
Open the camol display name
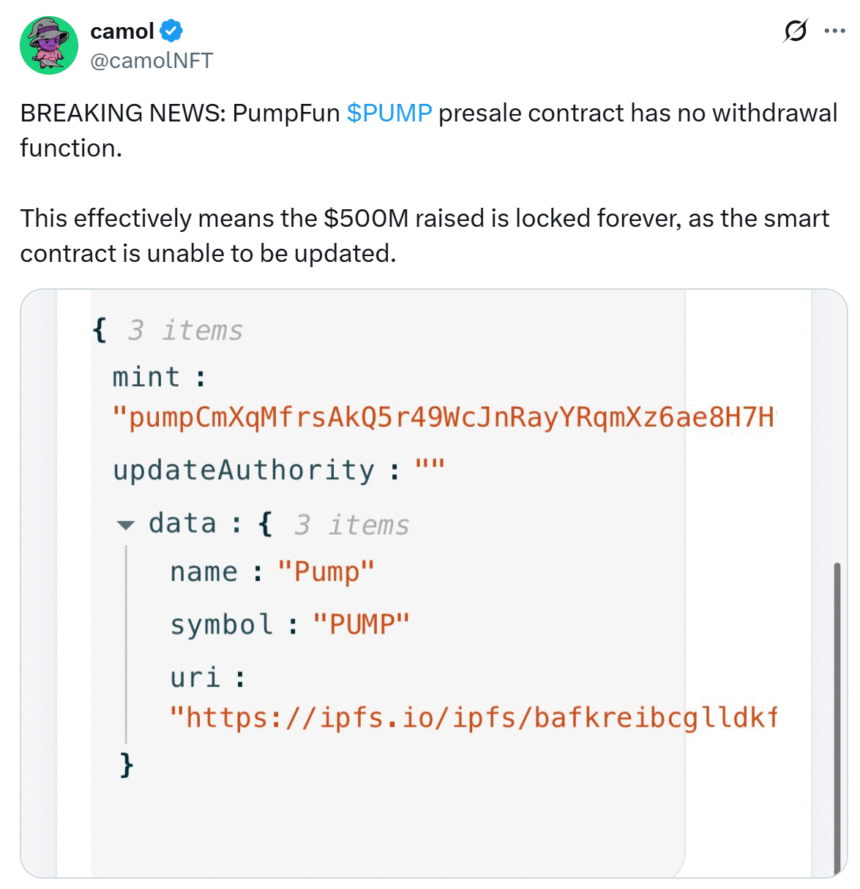tap(122, 32)
